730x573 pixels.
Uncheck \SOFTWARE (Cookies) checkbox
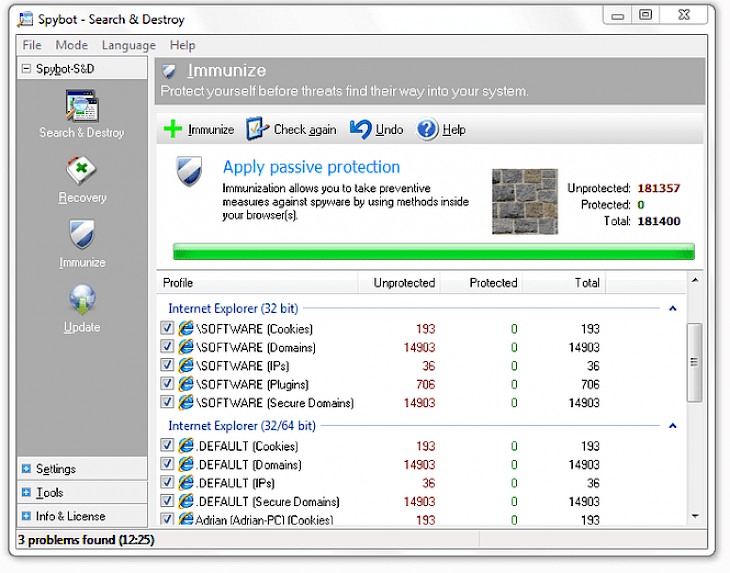tap(167, 328)
